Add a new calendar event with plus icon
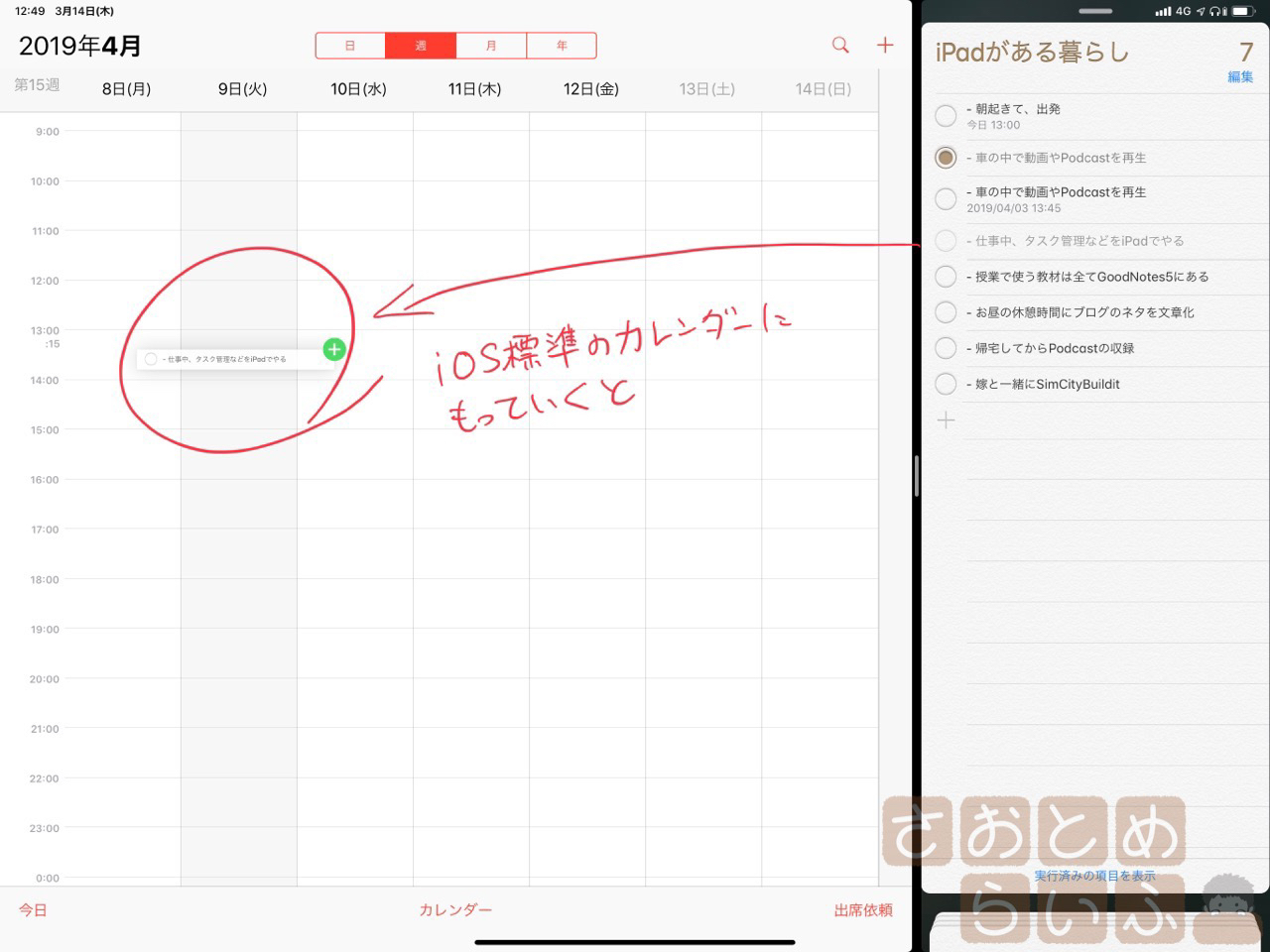This screenshot has width=1270, height=952. coord(885,45)
